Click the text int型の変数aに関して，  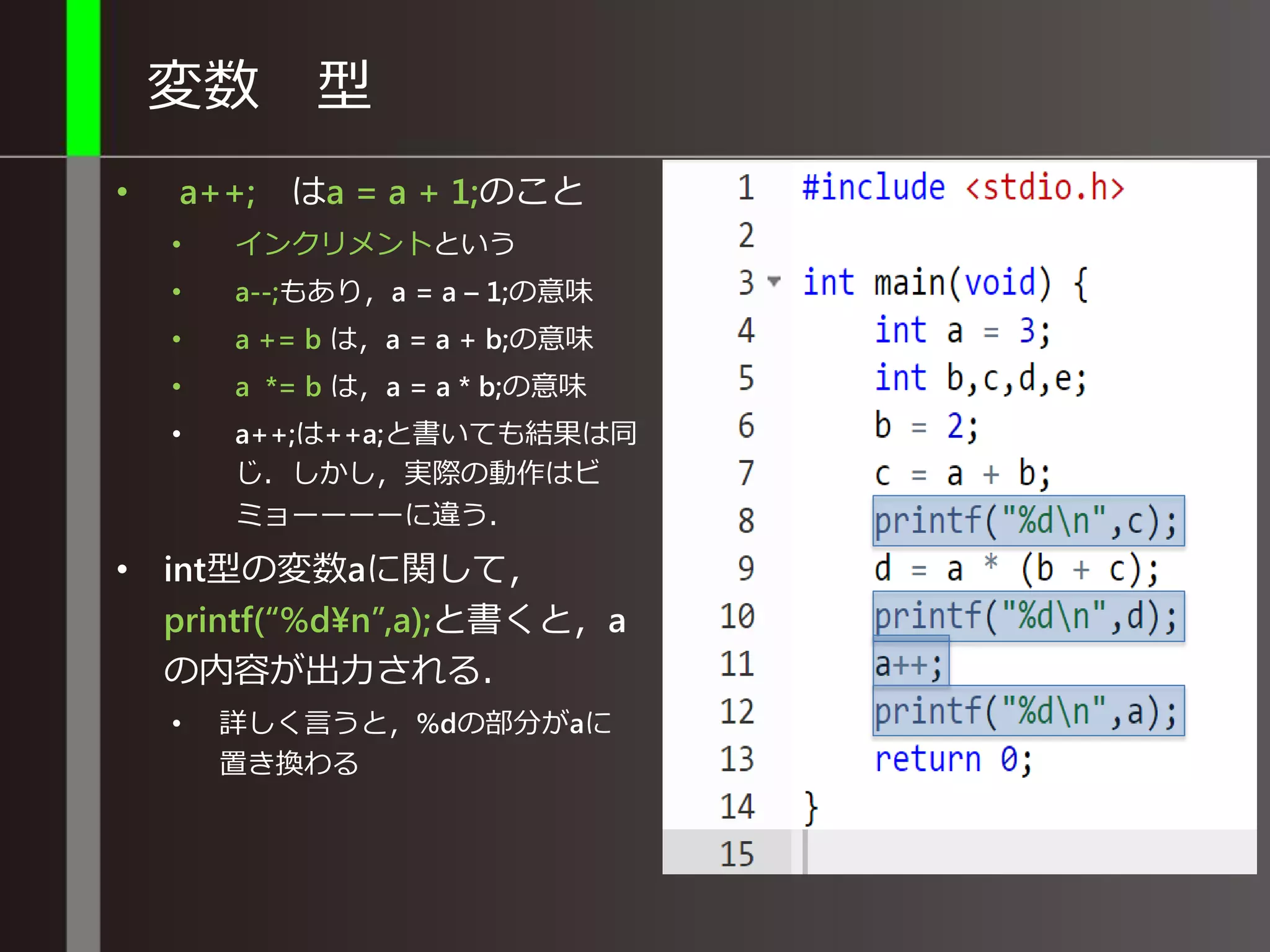tap(342, 569)
